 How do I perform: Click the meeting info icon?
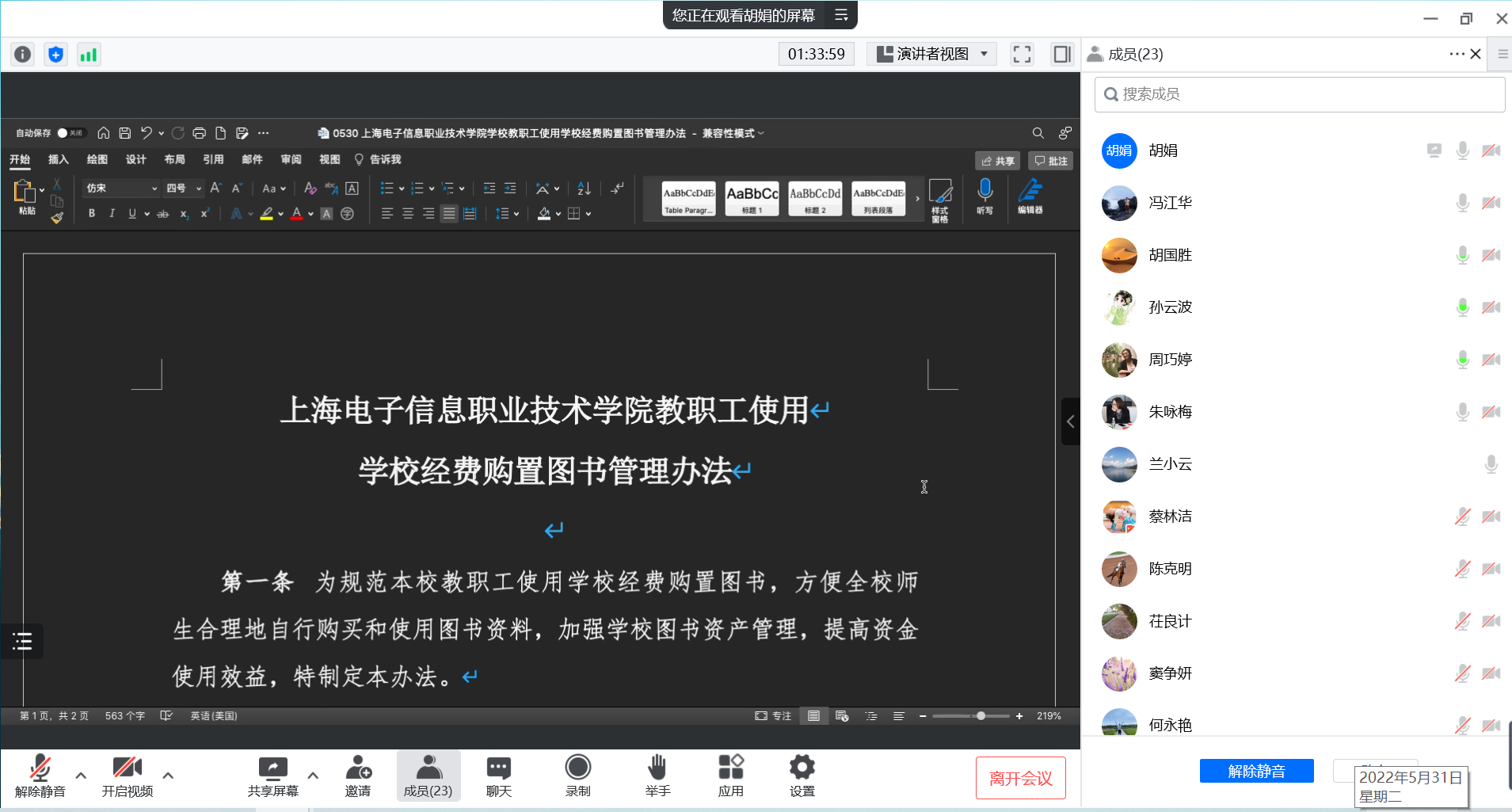23,54
